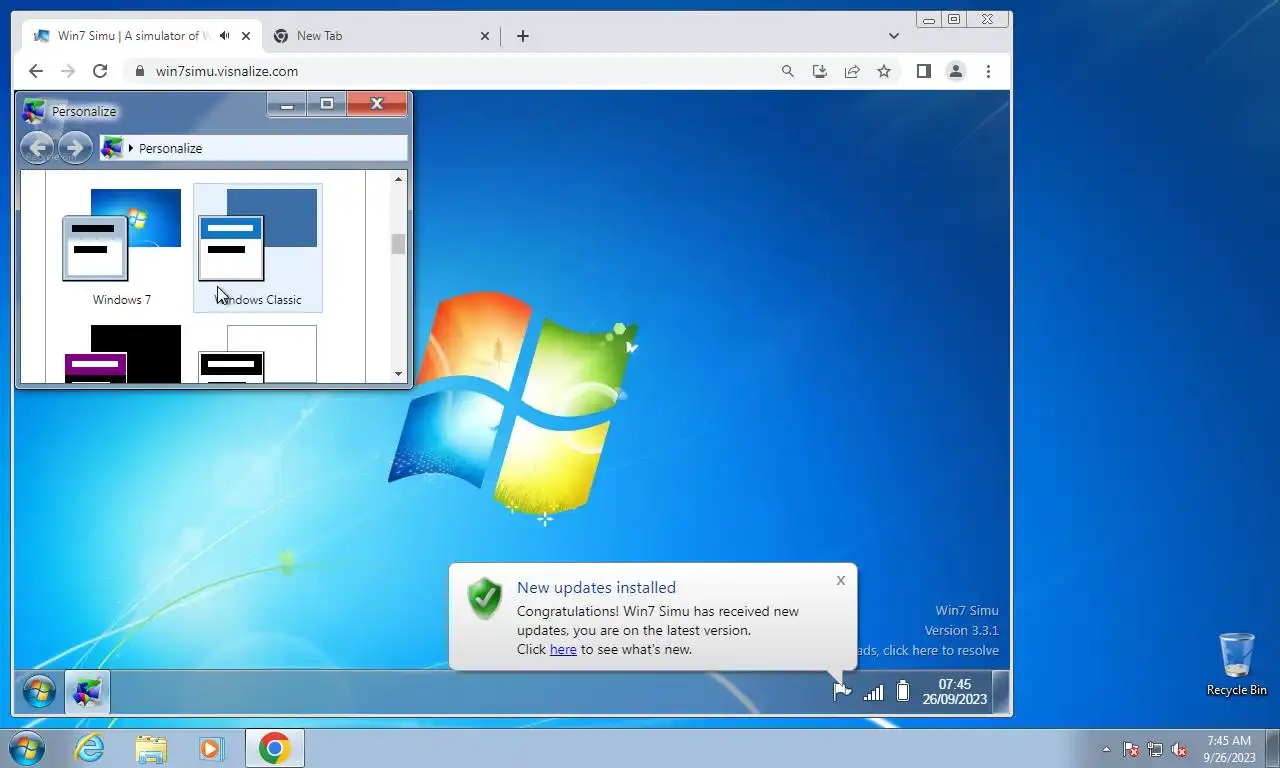Screen dimensions: 1280x768
Task: Click the Personalize breadcrumb icon in address bar
Action: point(112,148)
